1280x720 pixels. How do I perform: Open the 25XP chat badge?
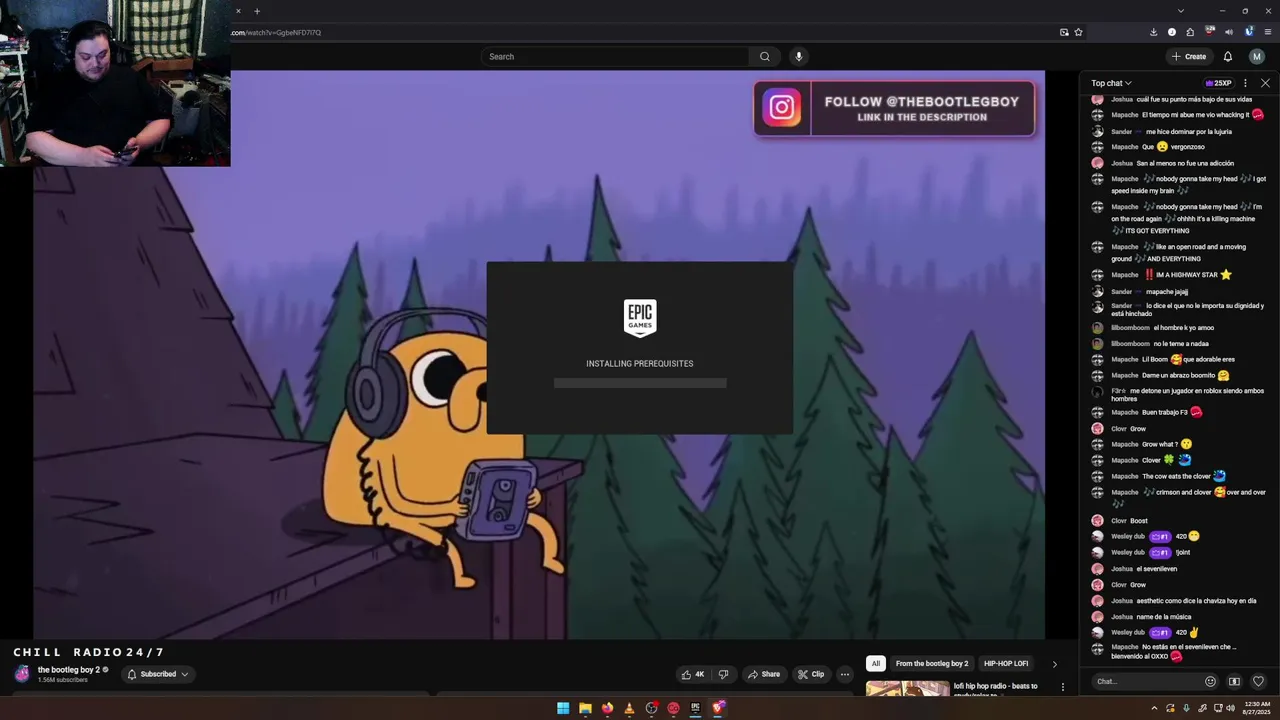[1218, 83]
